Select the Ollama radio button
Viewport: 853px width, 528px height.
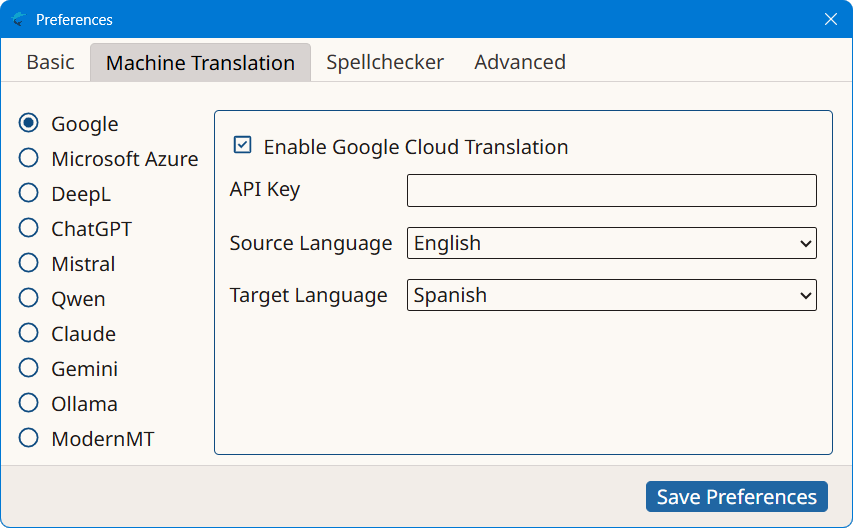[28, 403]
